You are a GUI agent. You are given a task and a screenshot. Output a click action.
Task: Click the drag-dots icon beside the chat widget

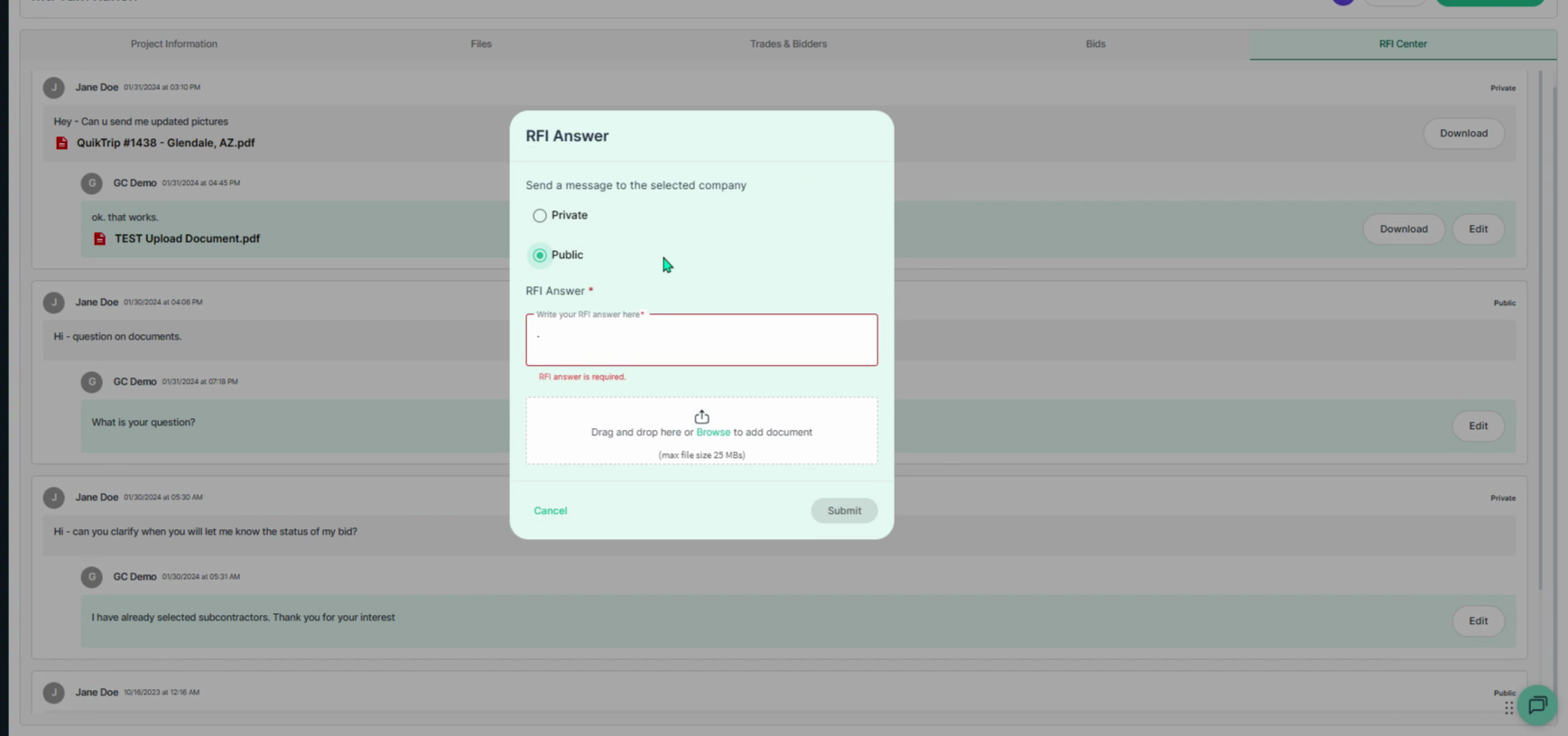pyautogui.click(x=1508, y=708)
